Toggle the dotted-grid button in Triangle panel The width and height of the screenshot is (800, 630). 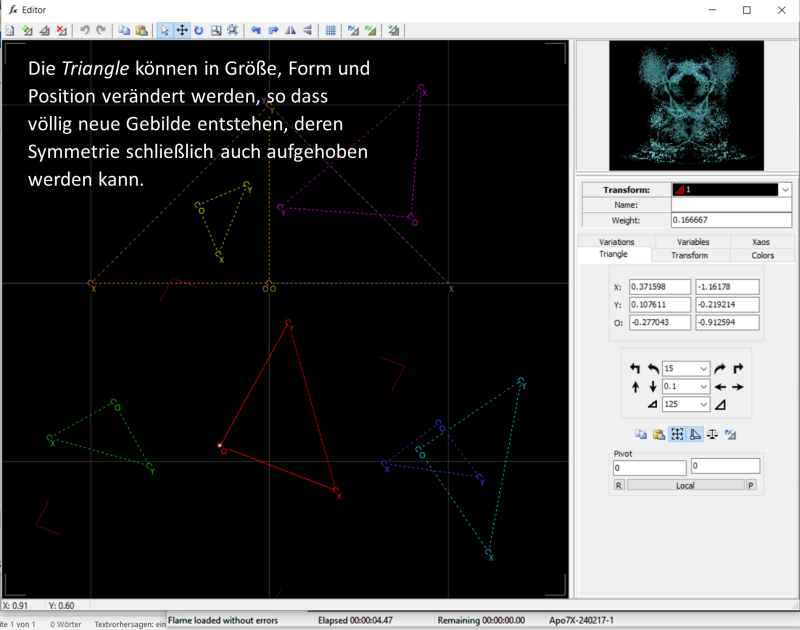coord(677,434)
